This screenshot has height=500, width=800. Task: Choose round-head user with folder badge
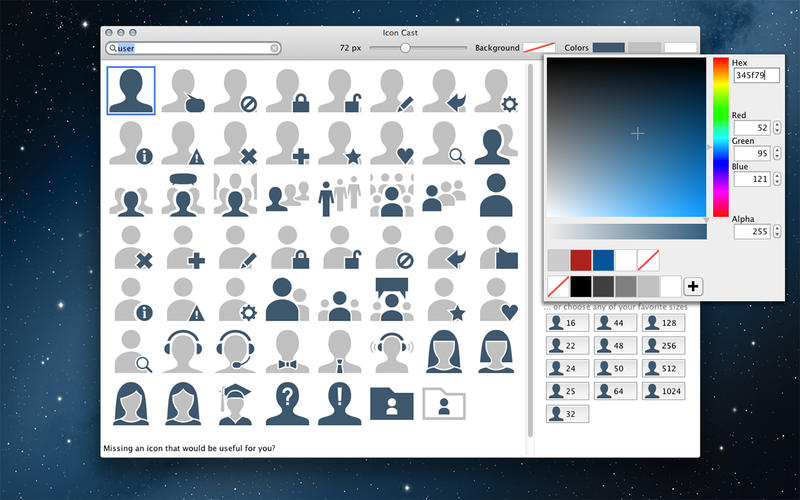498,247
